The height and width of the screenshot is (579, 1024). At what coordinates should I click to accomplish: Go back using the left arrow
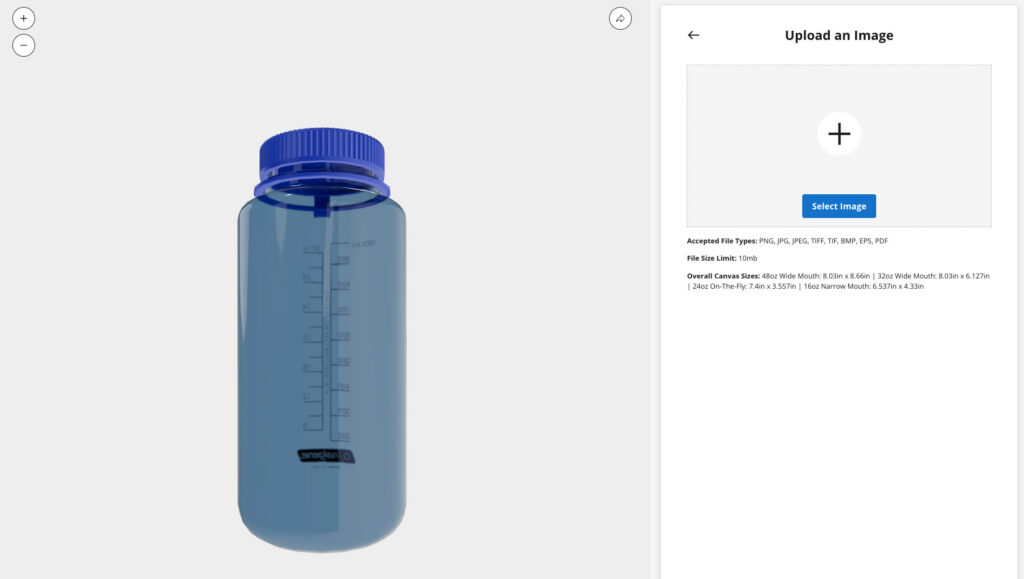coord(694,35)
